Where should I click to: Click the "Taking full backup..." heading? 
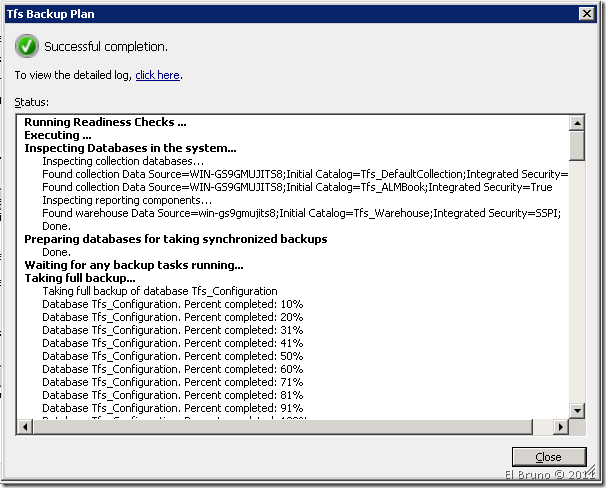pos(79,278)
